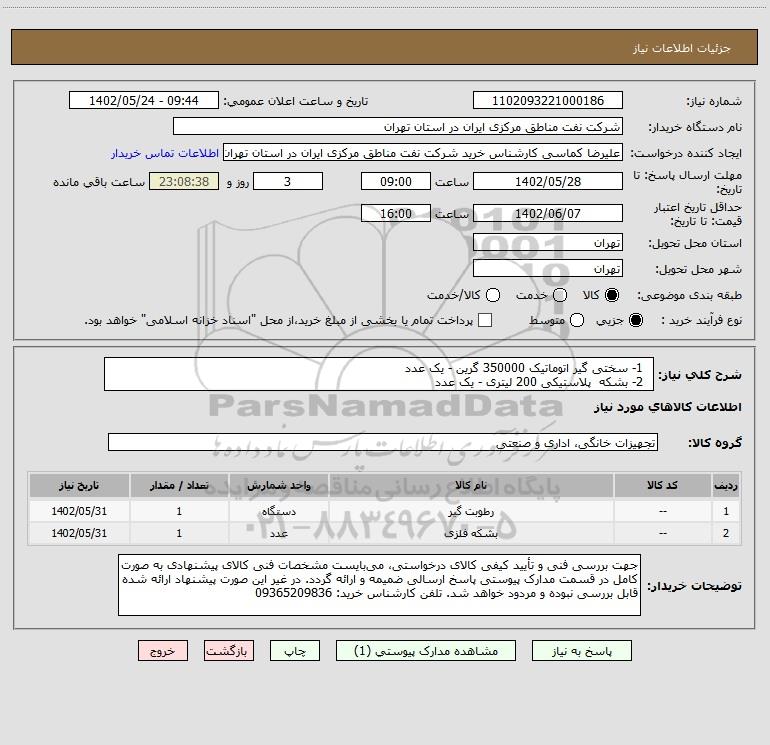Viewport: 770px width, 745px height.
Task: Select the خدمت radio button
Action: pyautogui.click(x=560, y=295)
